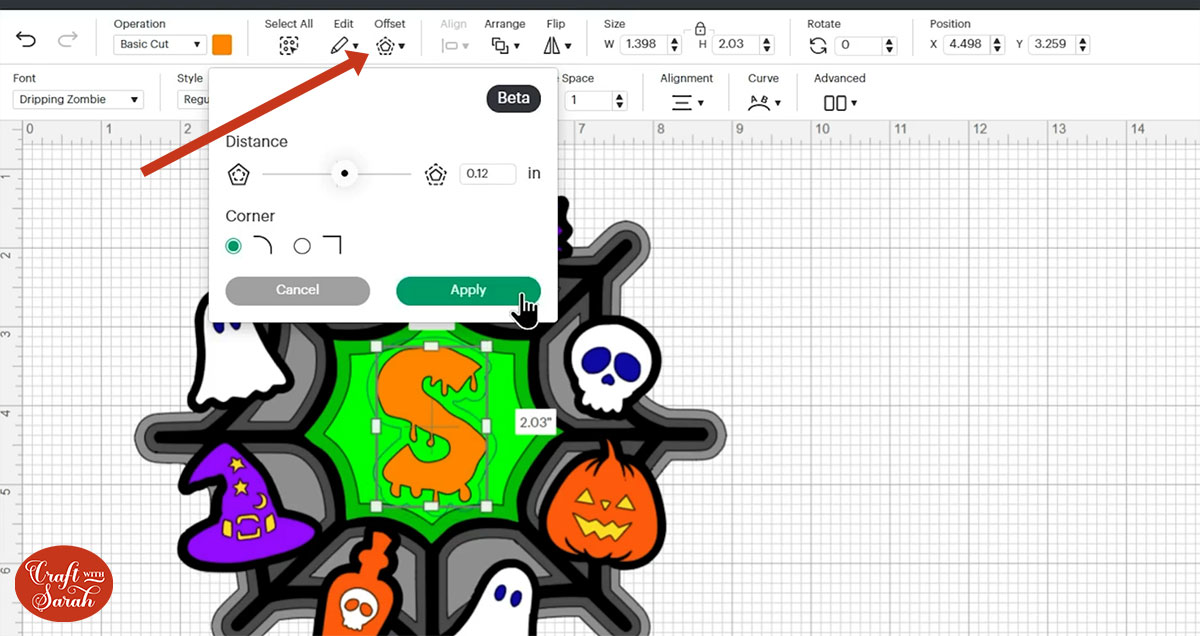The width and height of the screenshot is (1200, 636).
Task: Expand the Advanced dropdown arrow
Action: click(853, 103)
